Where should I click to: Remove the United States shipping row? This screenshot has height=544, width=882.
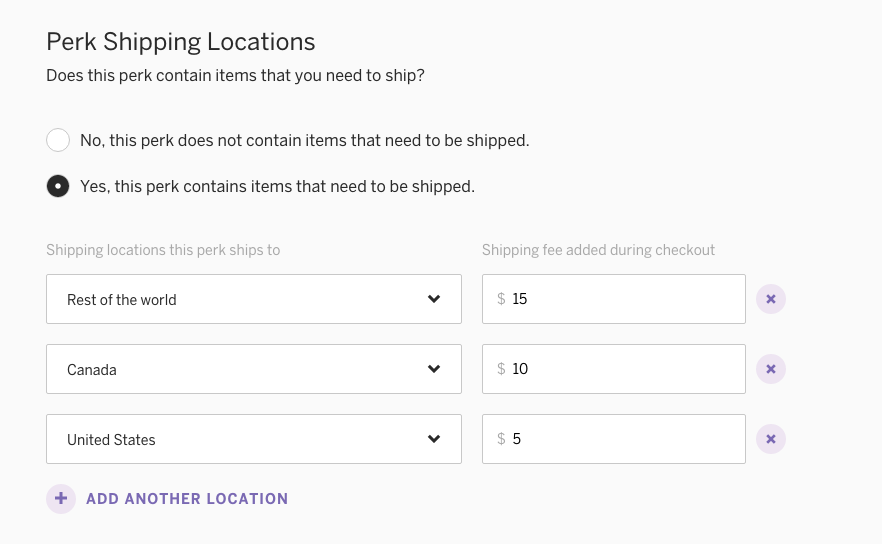[771, 439]
